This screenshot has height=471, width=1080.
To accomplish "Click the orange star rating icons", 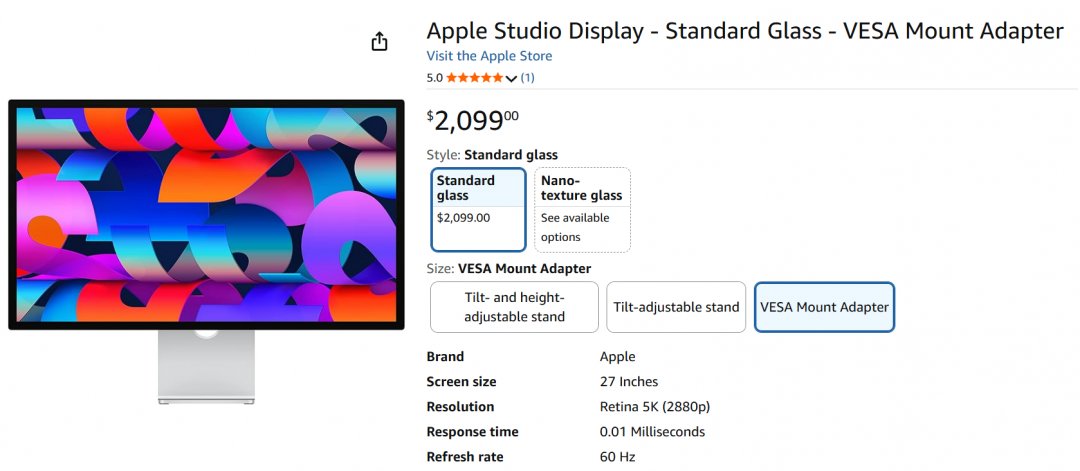I will [x=475, y=78].
